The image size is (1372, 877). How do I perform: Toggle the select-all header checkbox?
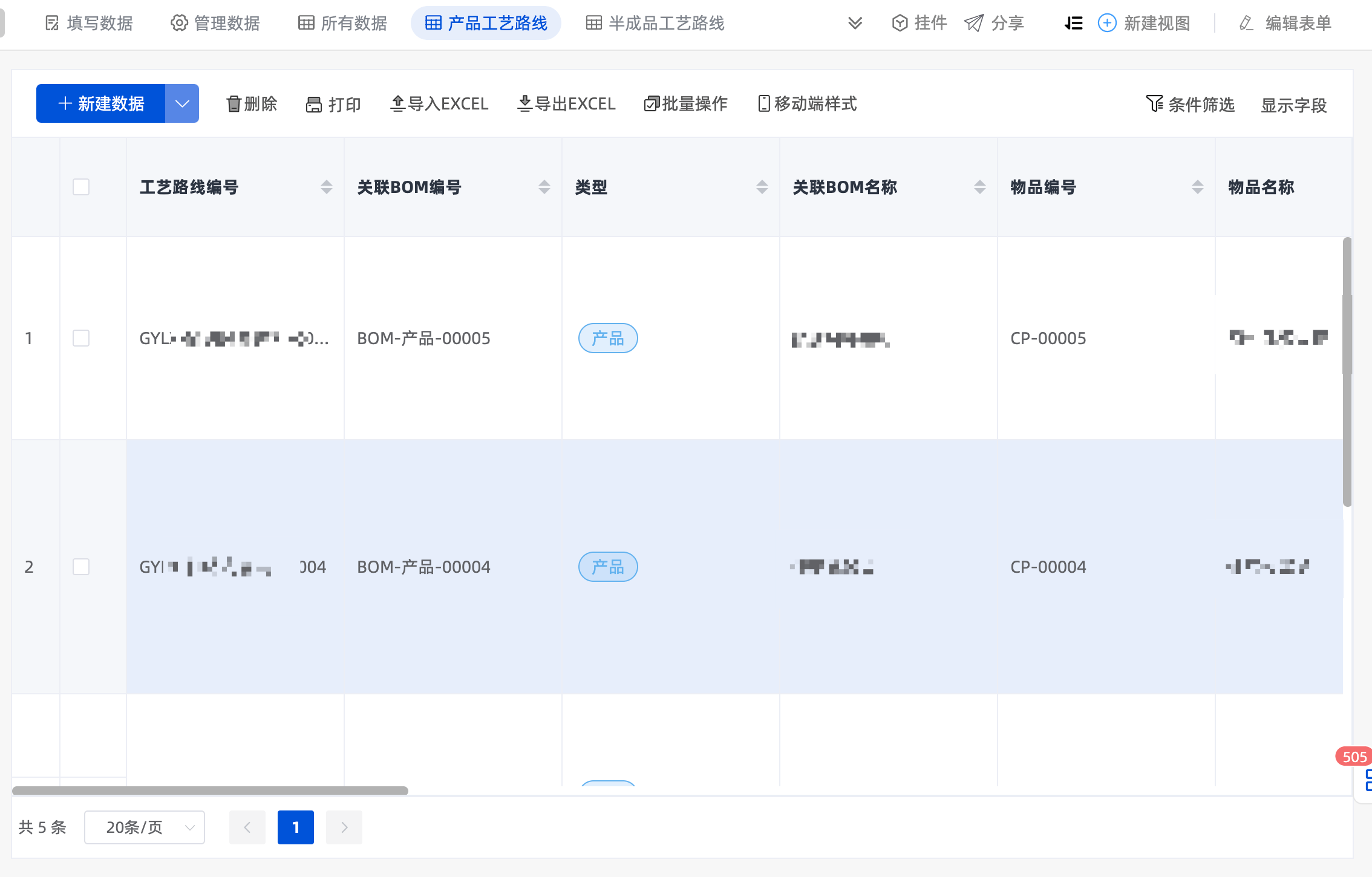[81, 187]
